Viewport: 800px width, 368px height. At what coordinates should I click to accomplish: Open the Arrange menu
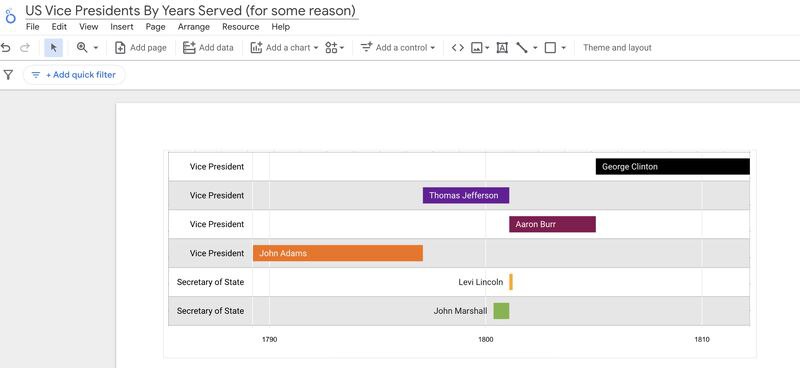coord(193,27)
